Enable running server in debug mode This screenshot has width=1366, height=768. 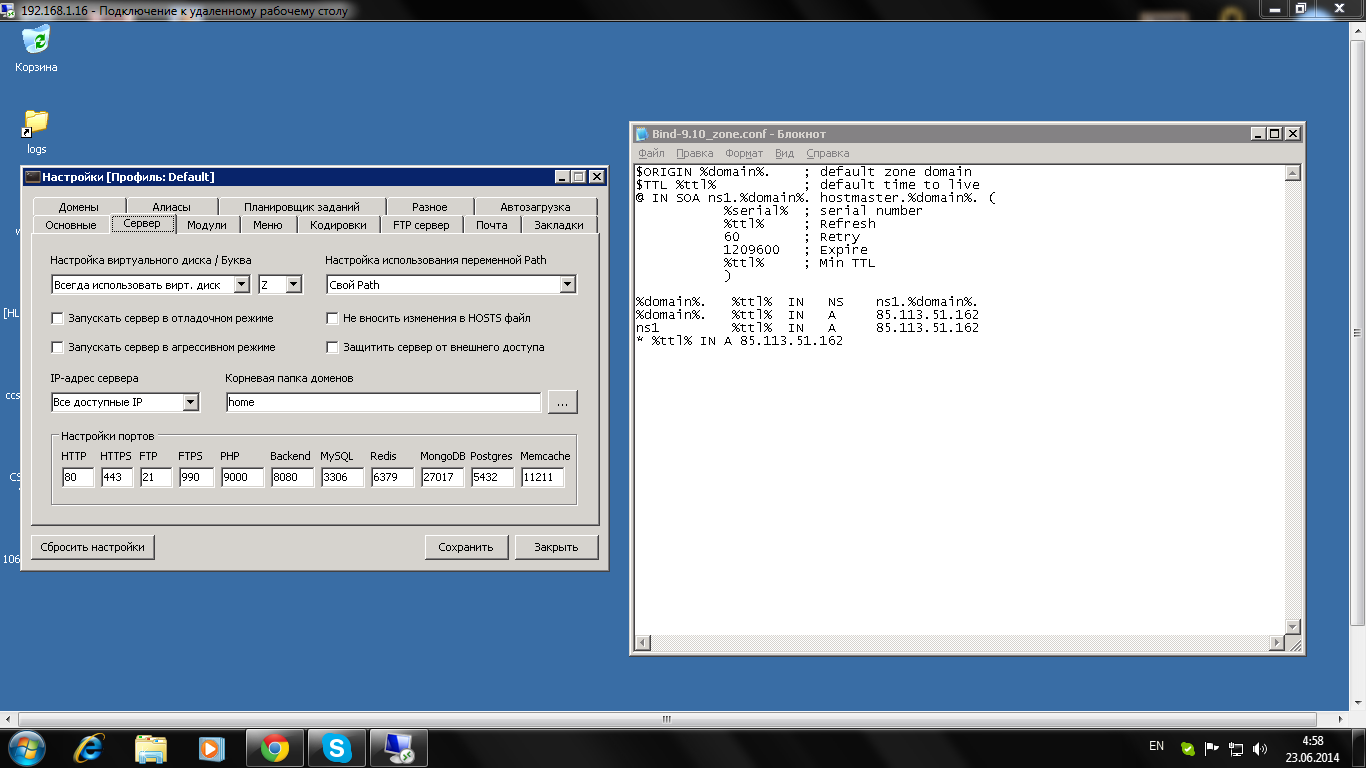(58, 318)
